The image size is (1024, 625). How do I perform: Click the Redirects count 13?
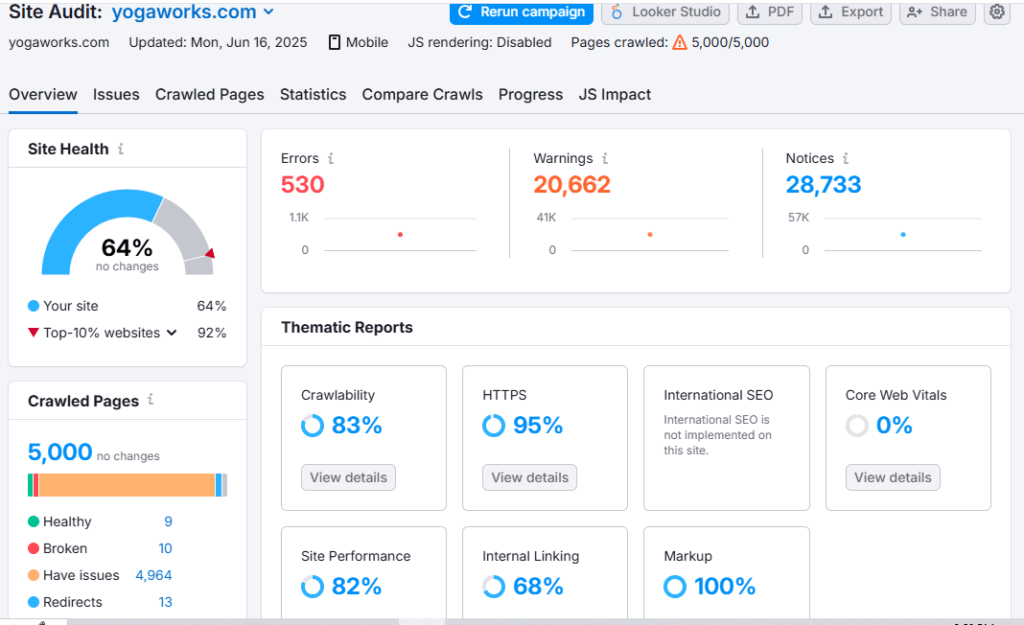(x=165, y=601)
